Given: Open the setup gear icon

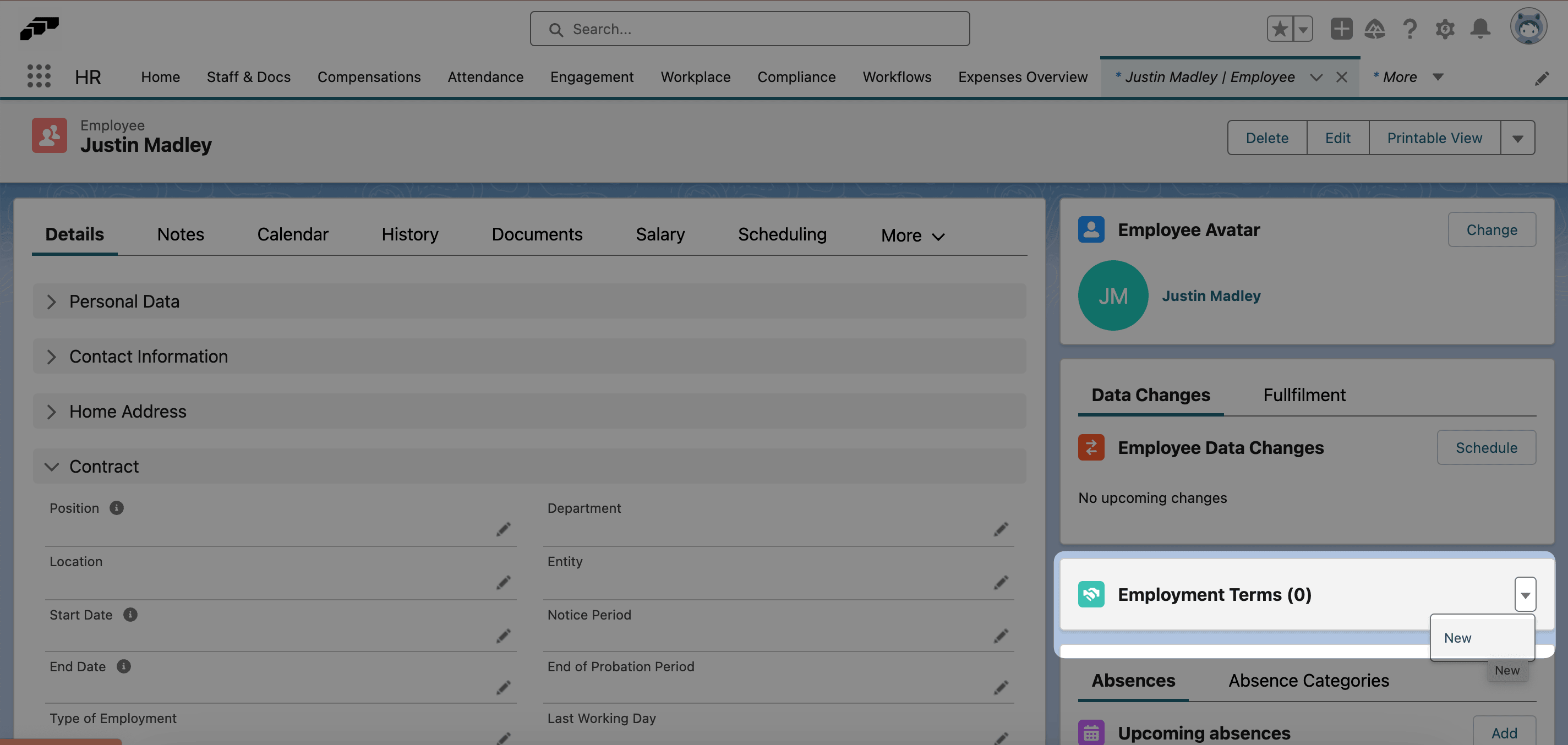Looking at the screenshot, I should (1445, 29).
